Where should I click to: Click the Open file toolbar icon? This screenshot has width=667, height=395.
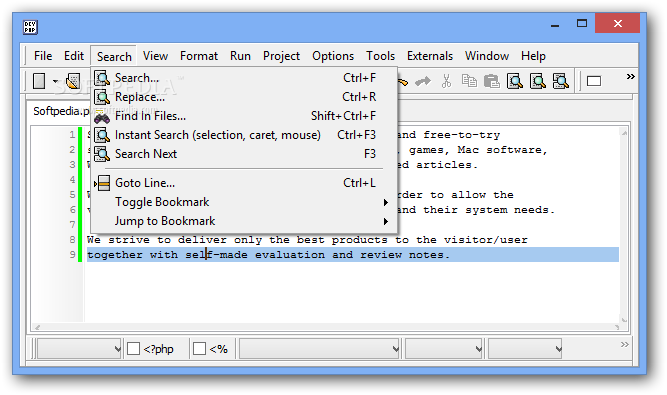point(73,81)
